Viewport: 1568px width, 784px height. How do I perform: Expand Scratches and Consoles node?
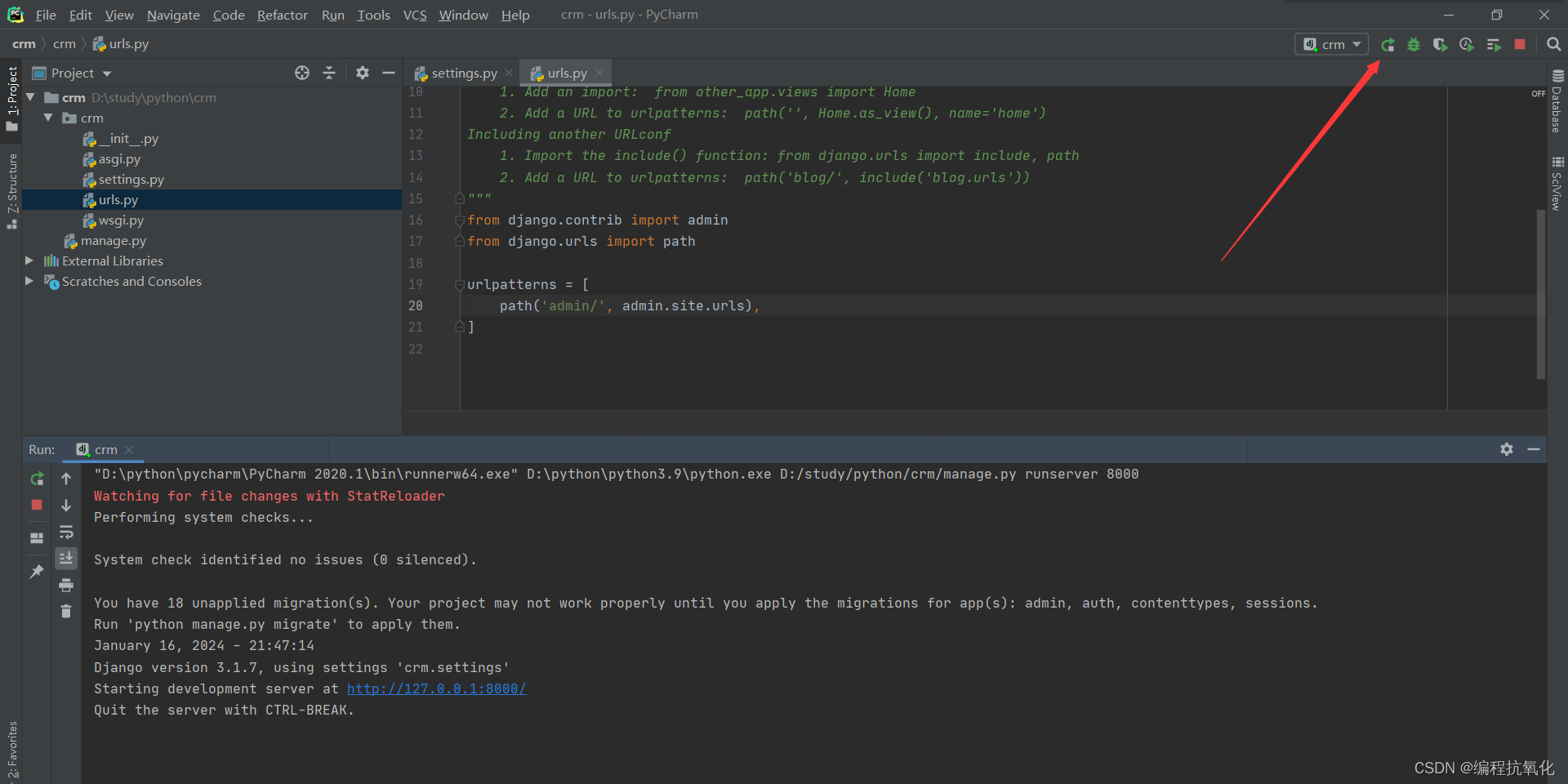29,281
